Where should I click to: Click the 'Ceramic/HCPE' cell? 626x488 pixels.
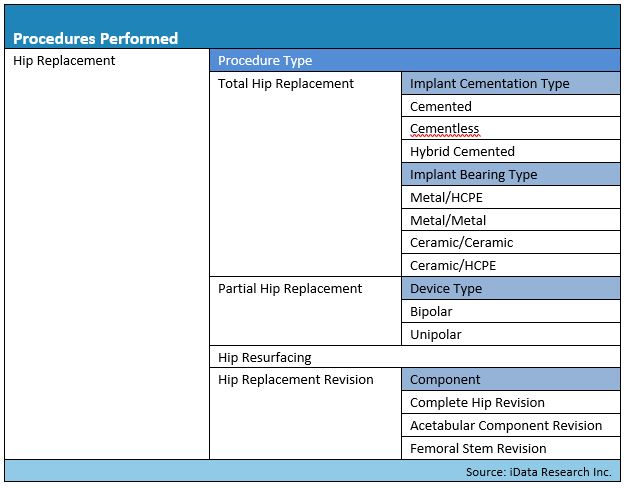(x=511, y=265)
